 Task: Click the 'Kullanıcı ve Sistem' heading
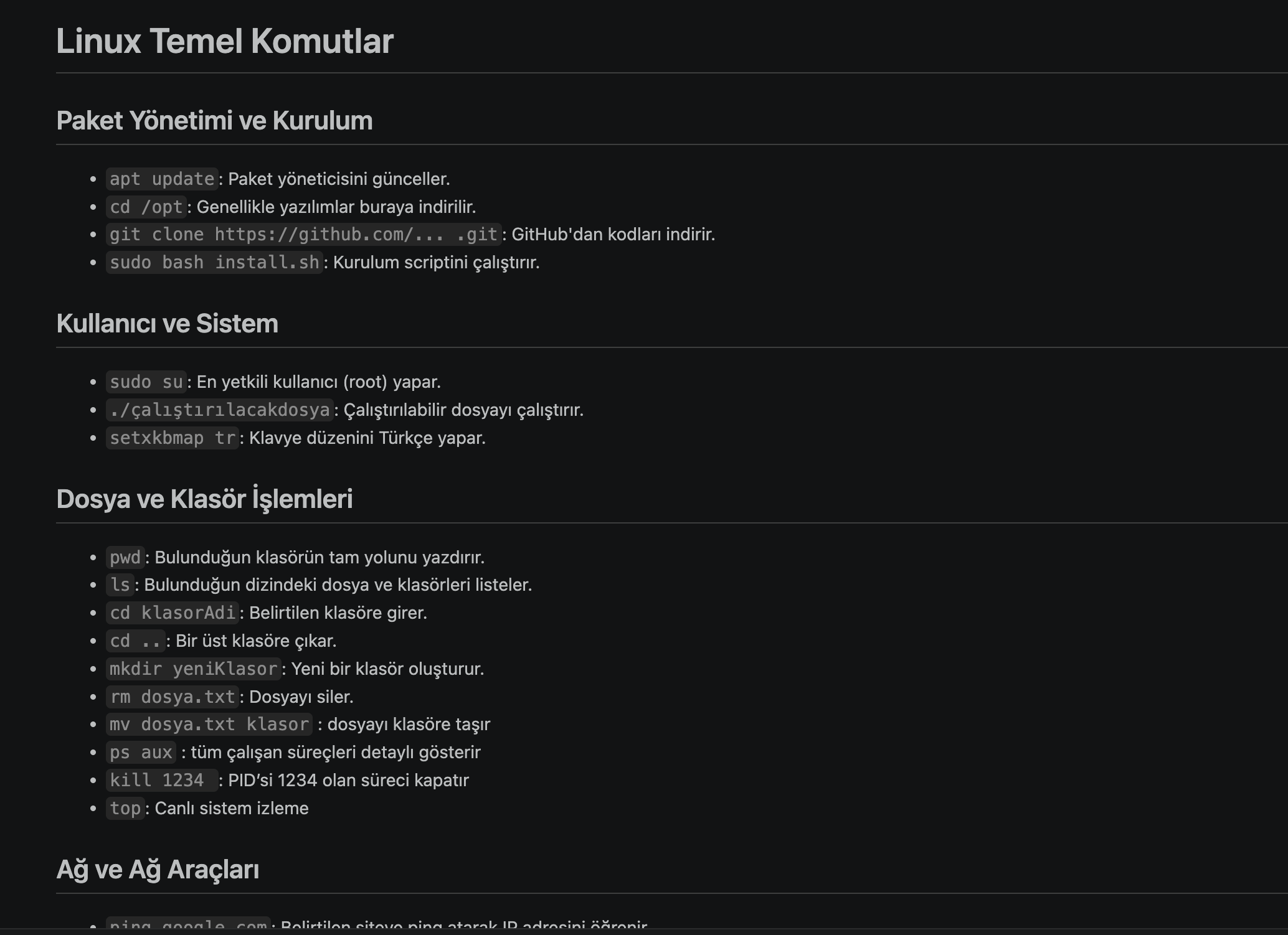point(167,324)
